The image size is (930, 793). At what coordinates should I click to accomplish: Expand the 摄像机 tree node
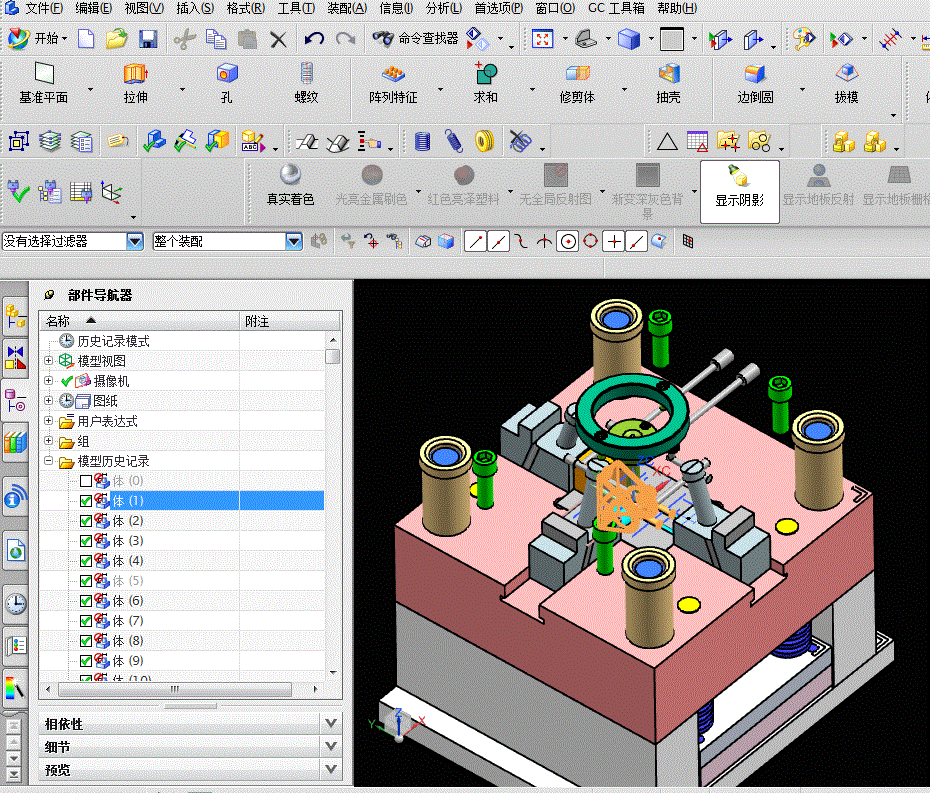[x=49, y=380]
